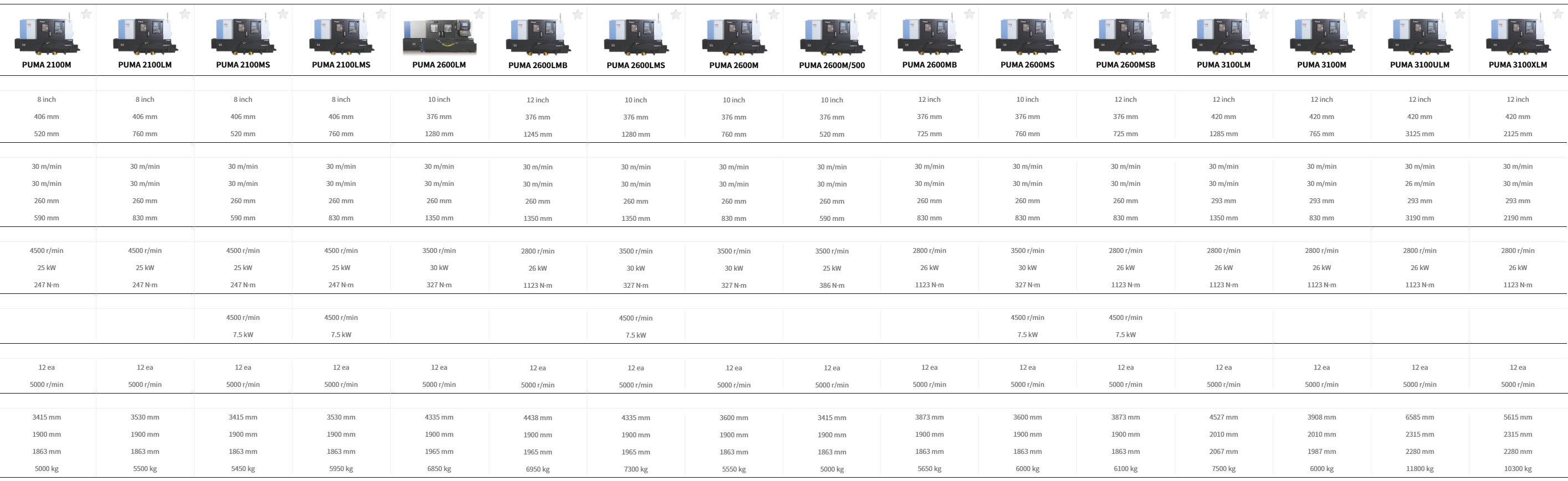Toggle favorite star on PUMA 3100ULM
Viewport: 1568px width, 481px height.
(1459, 14)
